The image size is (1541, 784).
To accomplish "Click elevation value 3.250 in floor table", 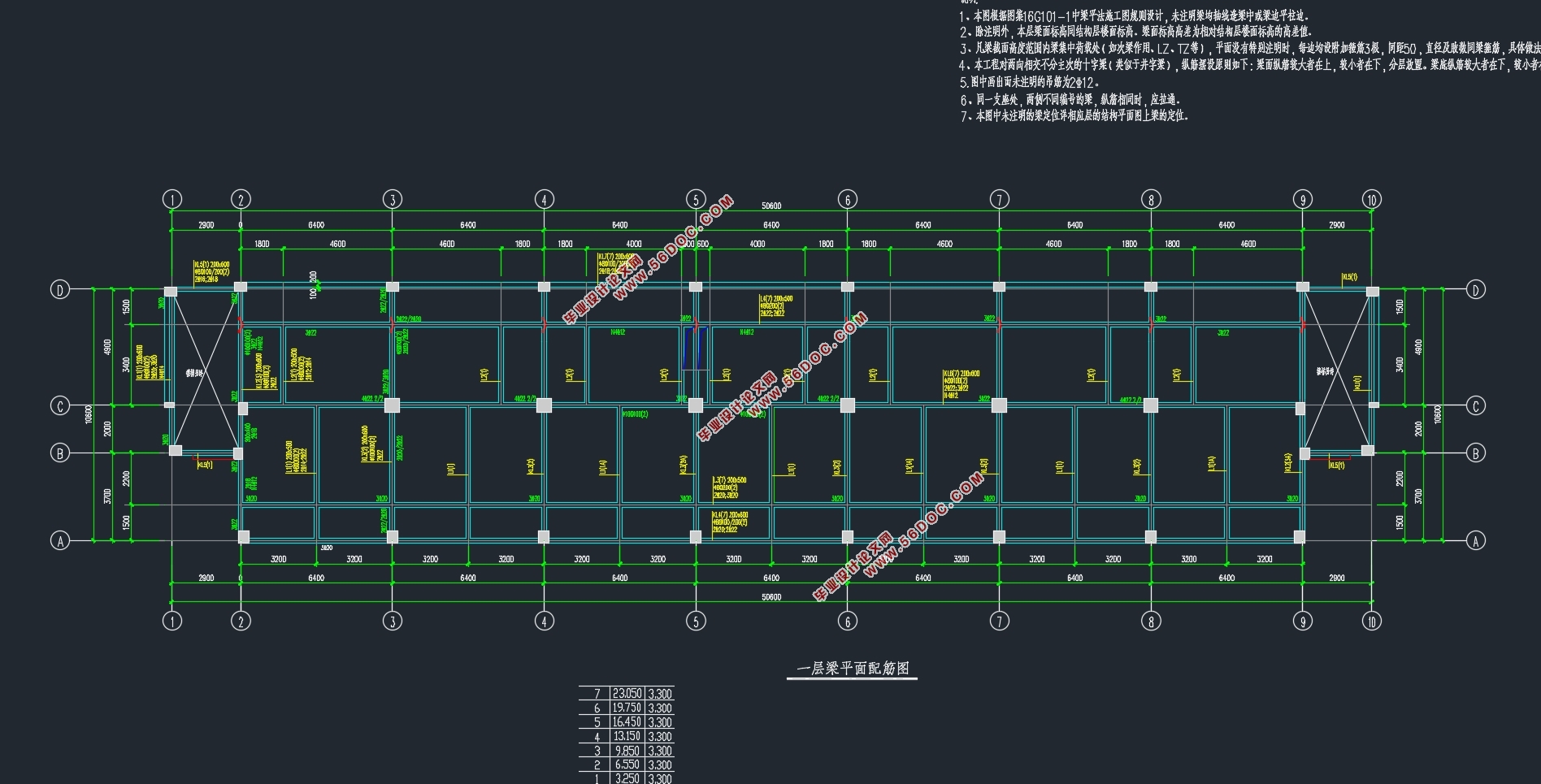I will point(627,778).
